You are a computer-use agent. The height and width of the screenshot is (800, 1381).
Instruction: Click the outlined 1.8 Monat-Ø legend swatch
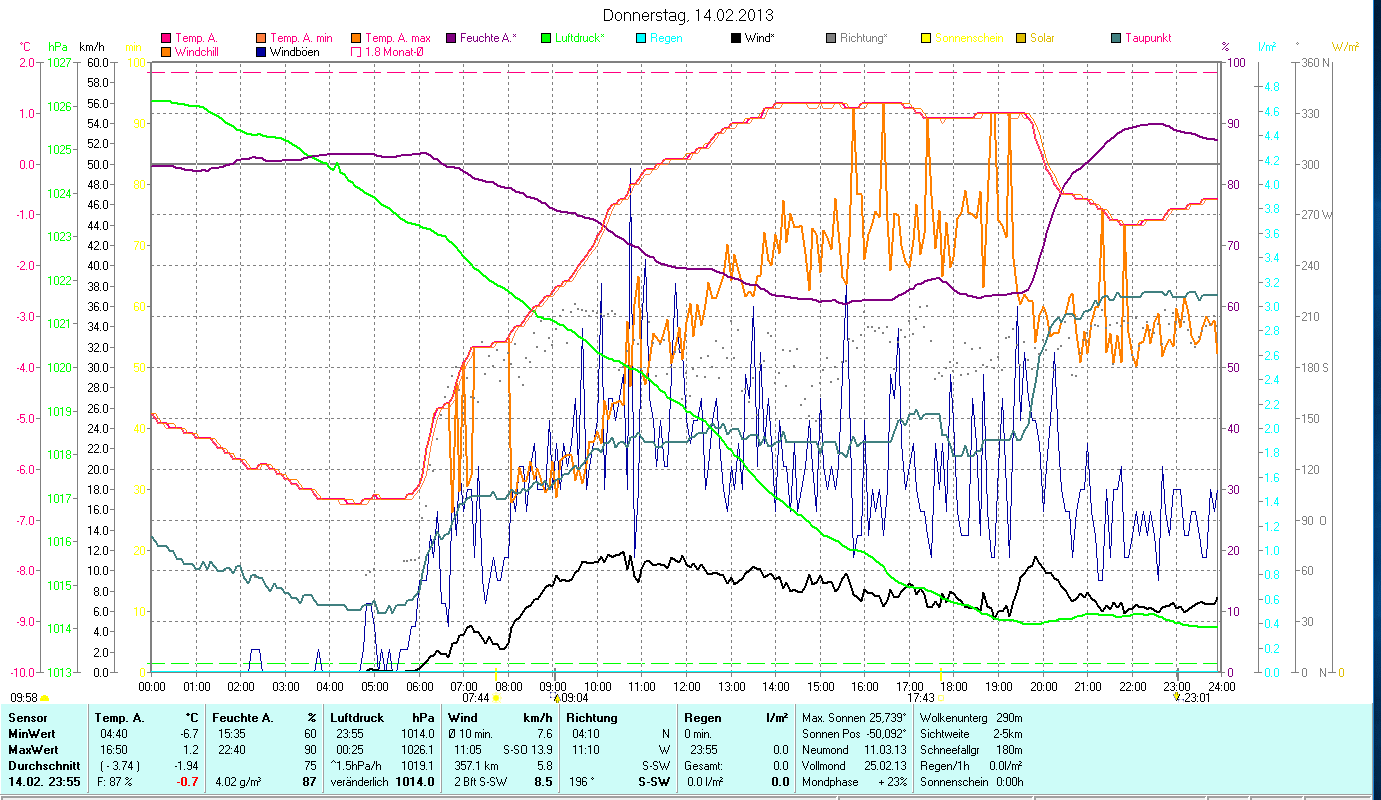tap(357, 51)
